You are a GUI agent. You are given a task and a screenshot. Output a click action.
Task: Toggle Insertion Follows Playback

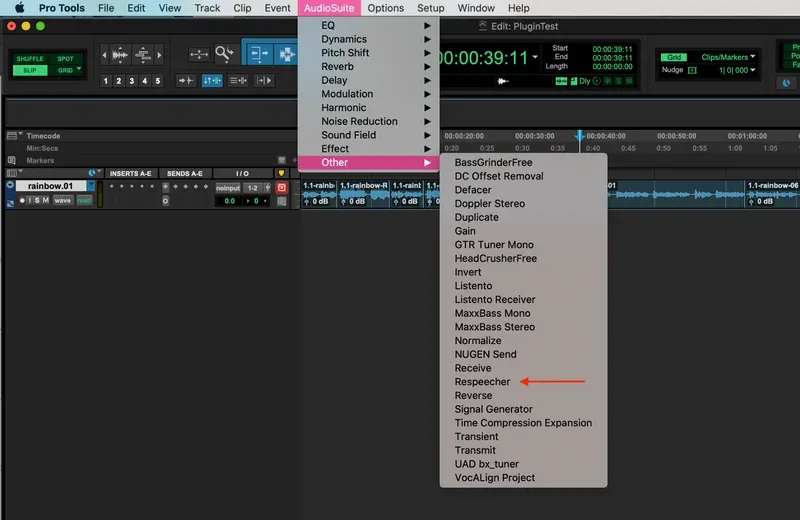pyautogui.click(x=264, y=81)
